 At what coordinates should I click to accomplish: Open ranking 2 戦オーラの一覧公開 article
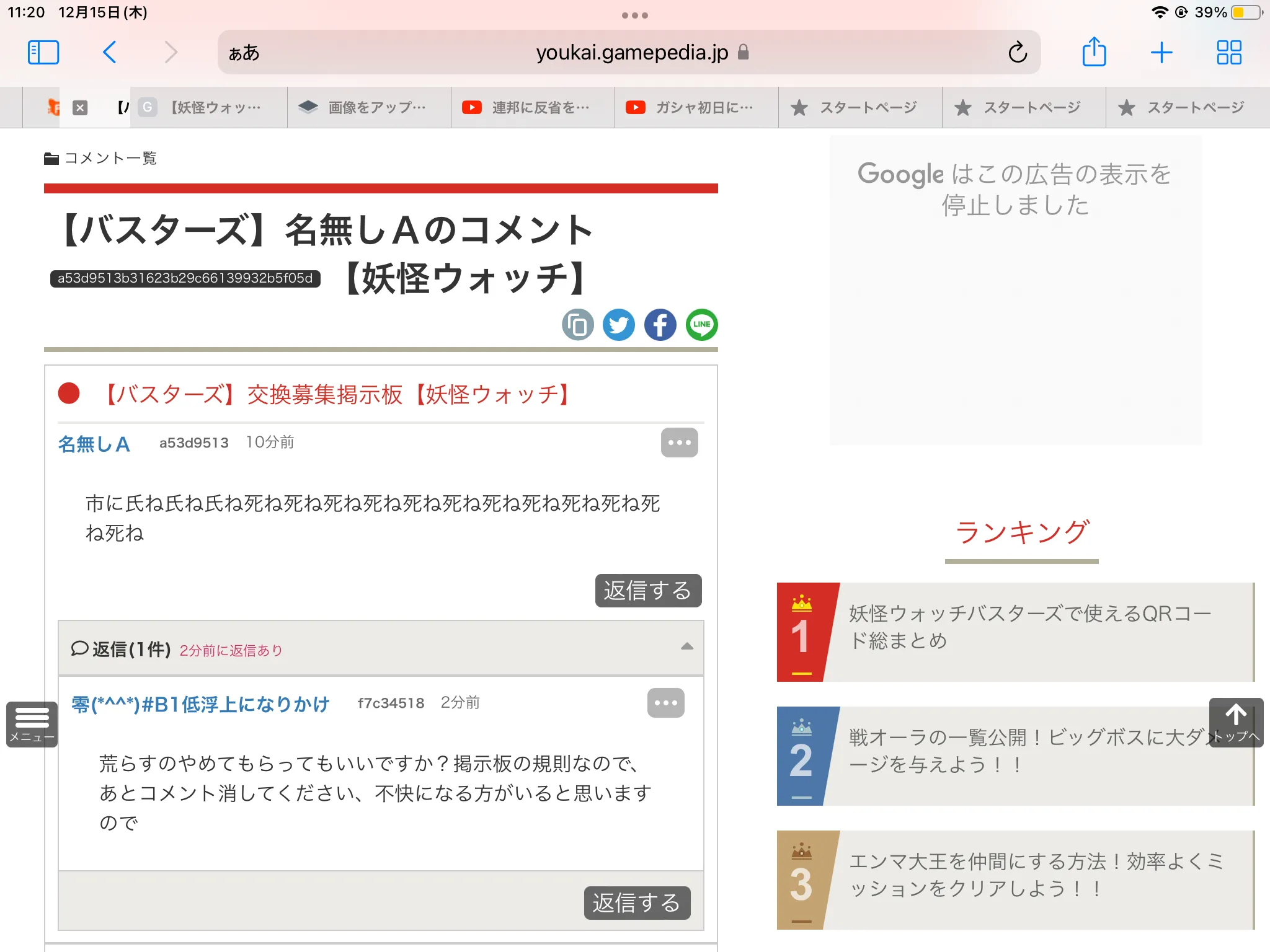point(1016,756)
